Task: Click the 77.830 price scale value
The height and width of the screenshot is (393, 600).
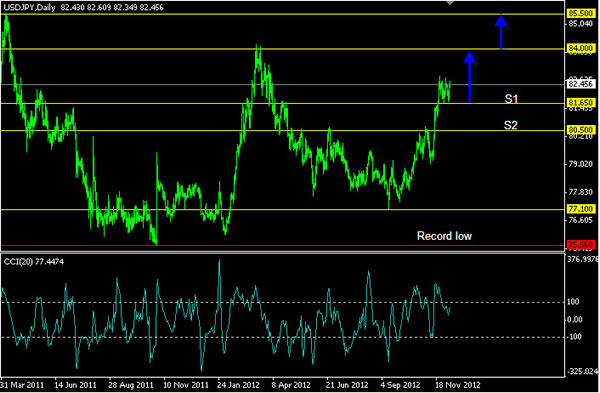Action: point(581,192)
